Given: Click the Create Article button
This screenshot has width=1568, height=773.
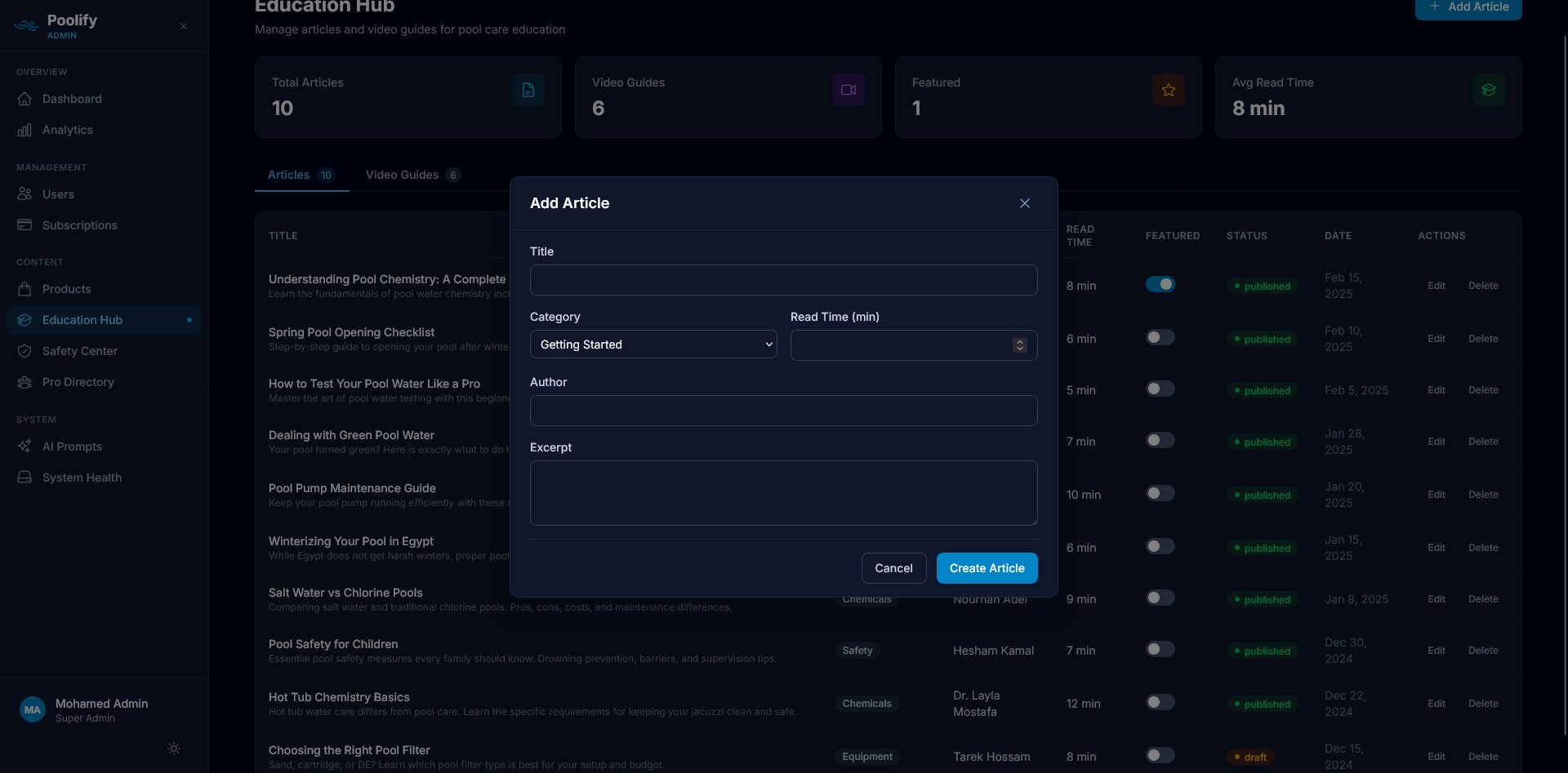Looking at the screenshot, I should coord(986,567).
